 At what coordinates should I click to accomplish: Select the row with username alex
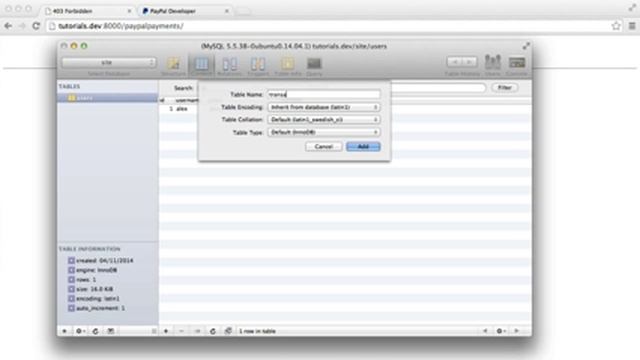345,109
